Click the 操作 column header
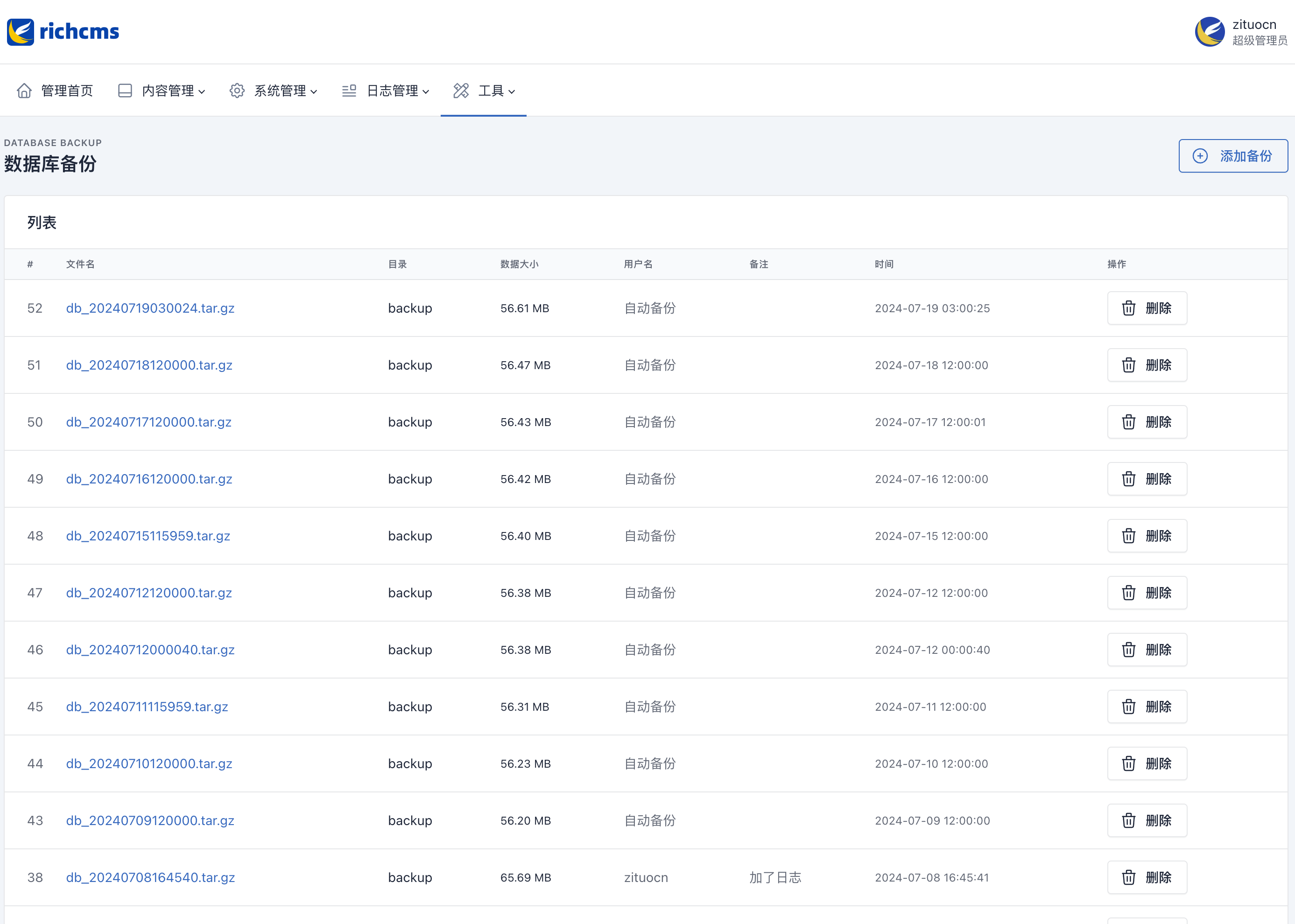Image resolution: width=1295 pixels, height=924 pixels. [1116, 264]
